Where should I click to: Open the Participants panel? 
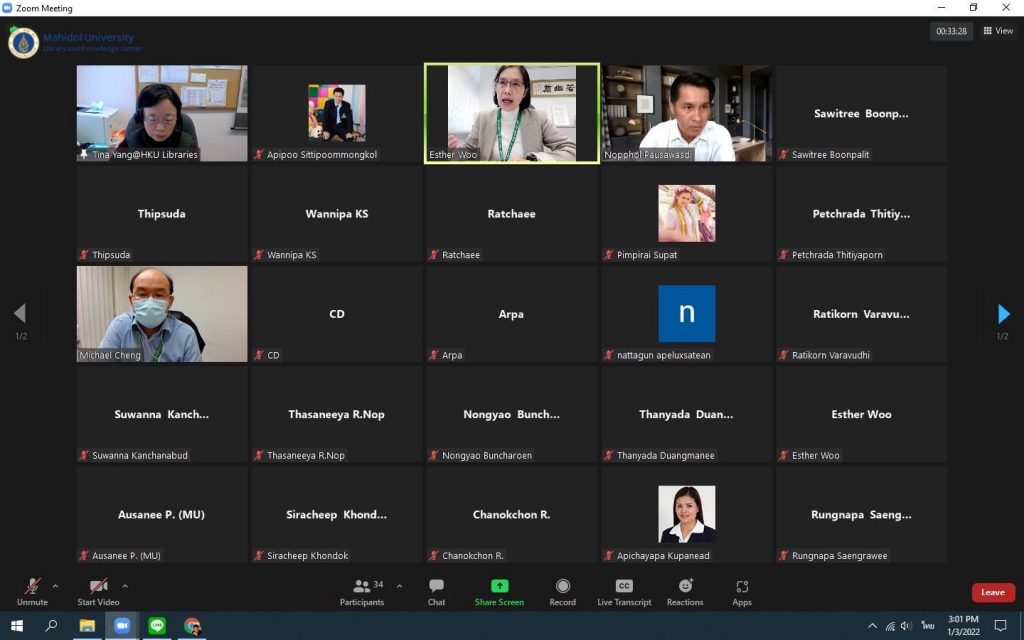point(362,591)
